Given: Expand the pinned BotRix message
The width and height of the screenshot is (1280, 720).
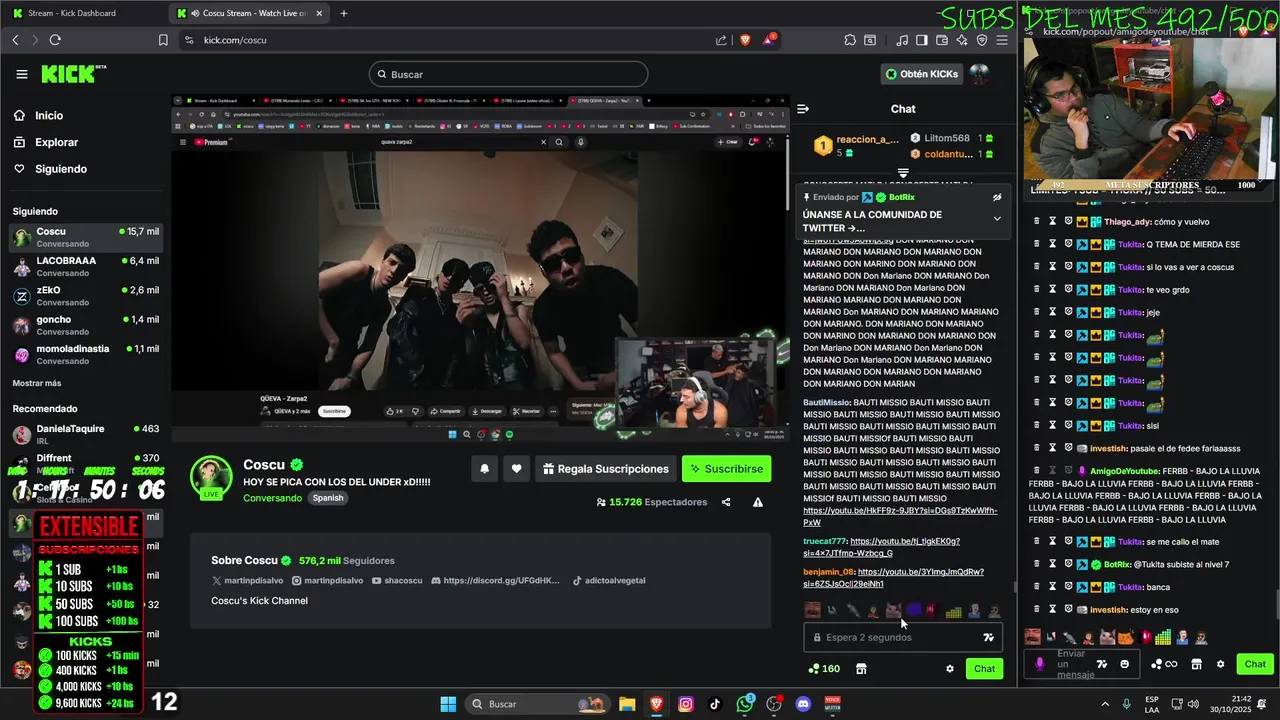Looking at the screenshot, I should [997, 218].
